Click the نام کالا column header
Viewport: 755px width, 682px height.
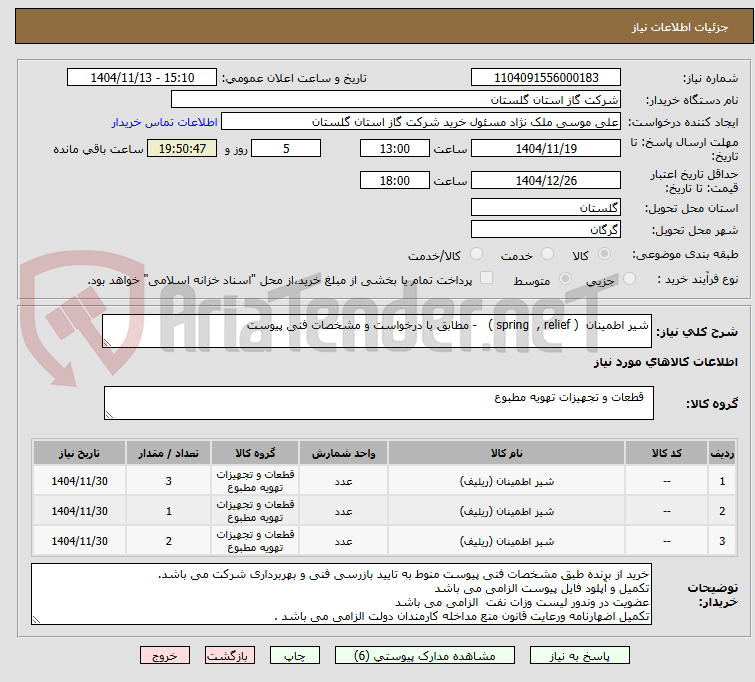point(507,453)
